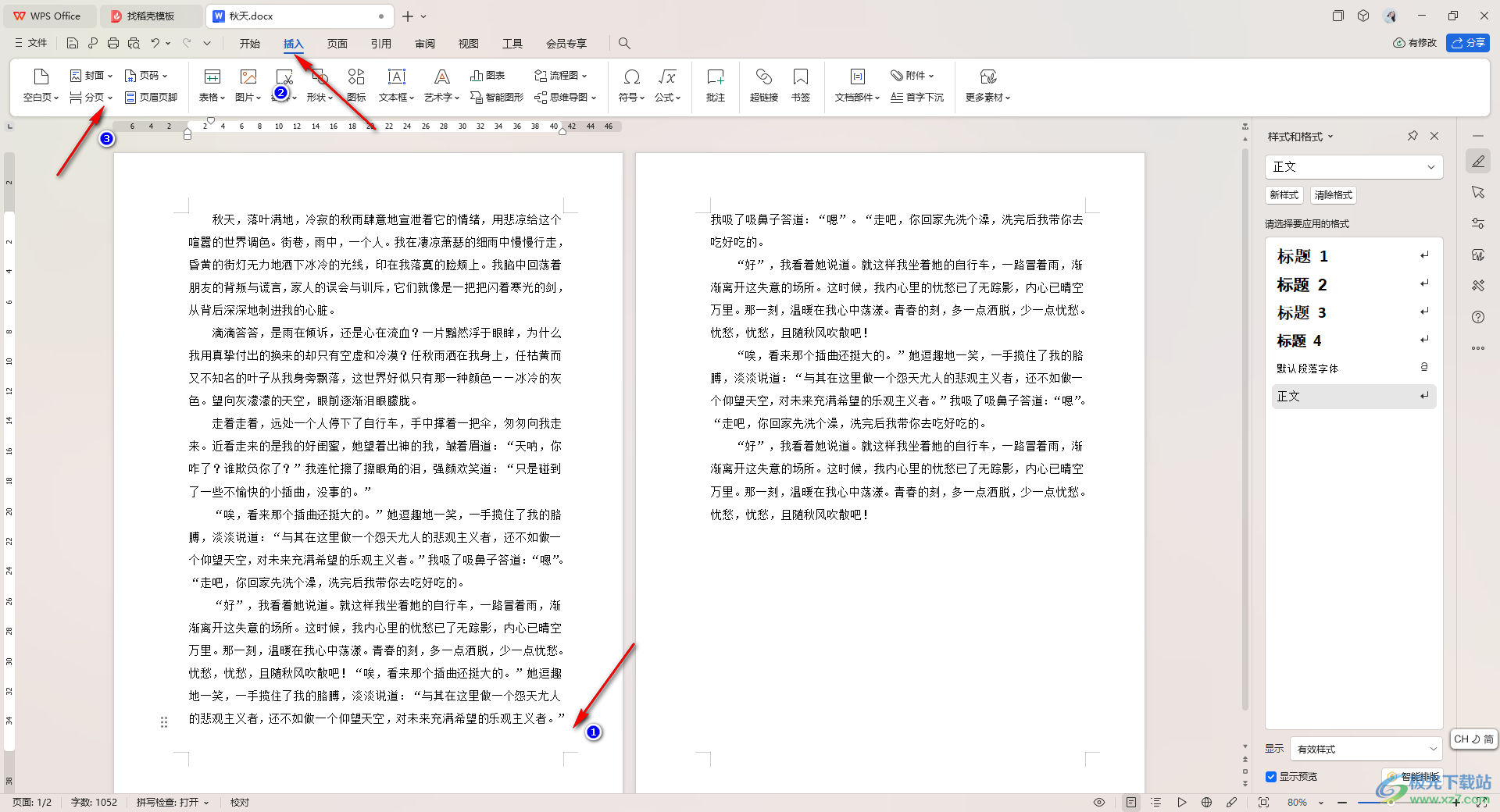Click the Proofread (校对) status bar button

[x=240, y=803]
